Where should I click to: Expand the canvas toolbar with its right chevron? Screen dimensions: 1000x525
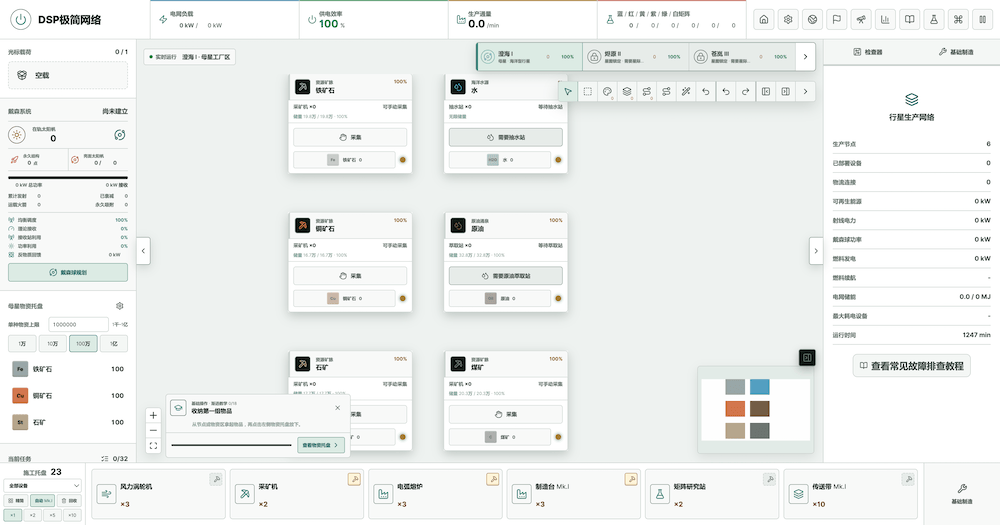[x=805, y=92]
